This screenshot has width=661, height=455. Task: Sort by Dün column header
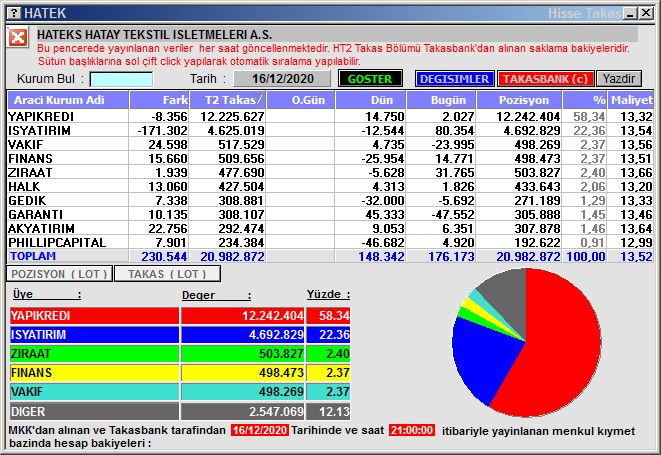[x=371, y=100]
